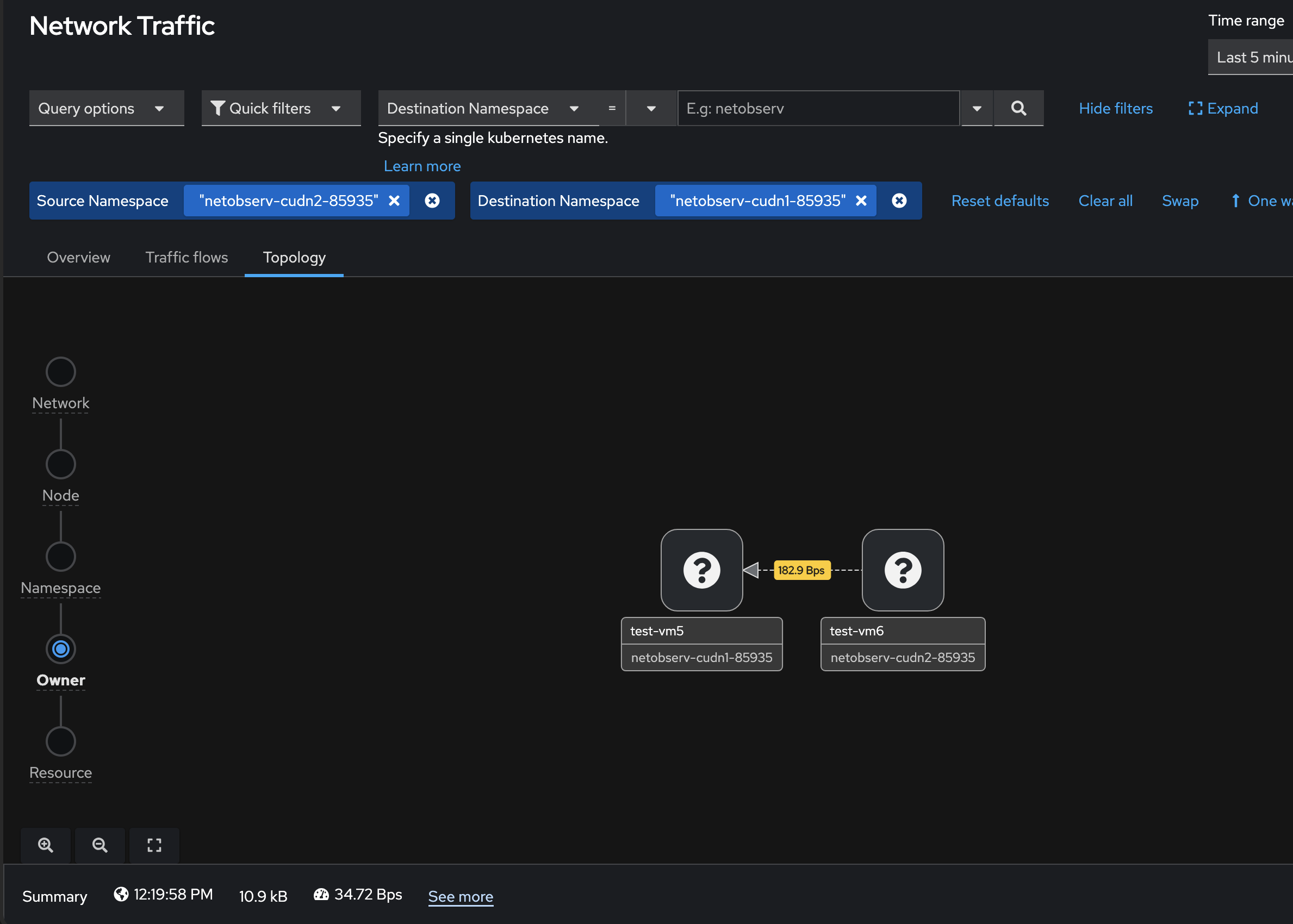Delete the entire Source Namespace filter group

tap(432, 200)
